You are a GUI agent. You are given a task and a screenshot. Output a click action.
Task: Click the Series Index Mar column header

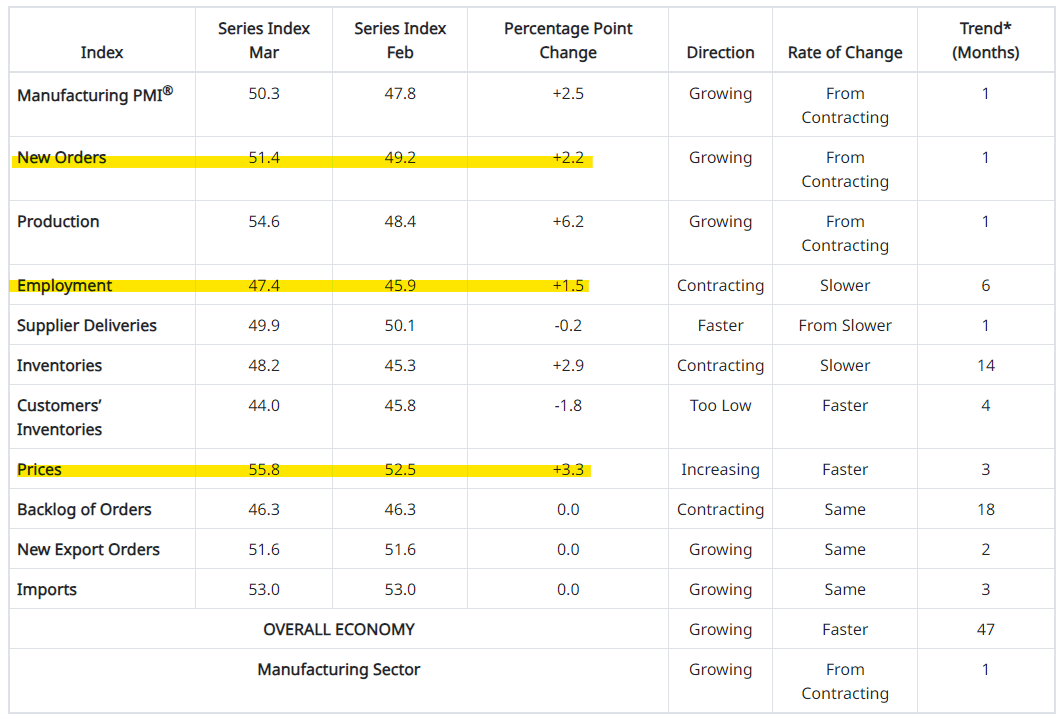click(x=264, y=40)
